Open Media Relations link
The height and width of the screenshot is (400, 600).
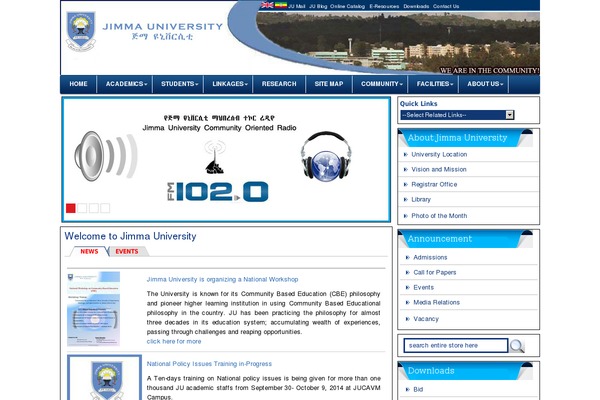tap(437, 302)
